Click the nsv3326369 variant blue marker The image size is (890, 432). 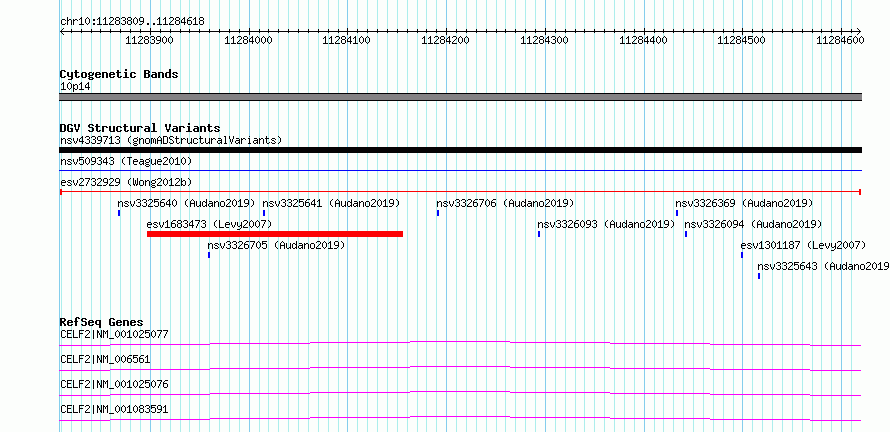point(677,213)
